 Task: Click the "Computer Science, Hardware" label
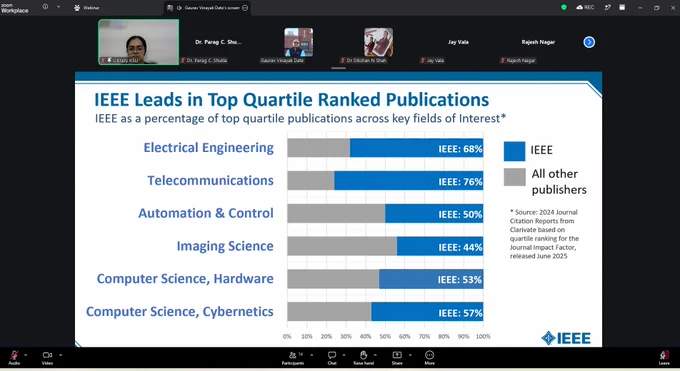[185, 279]
